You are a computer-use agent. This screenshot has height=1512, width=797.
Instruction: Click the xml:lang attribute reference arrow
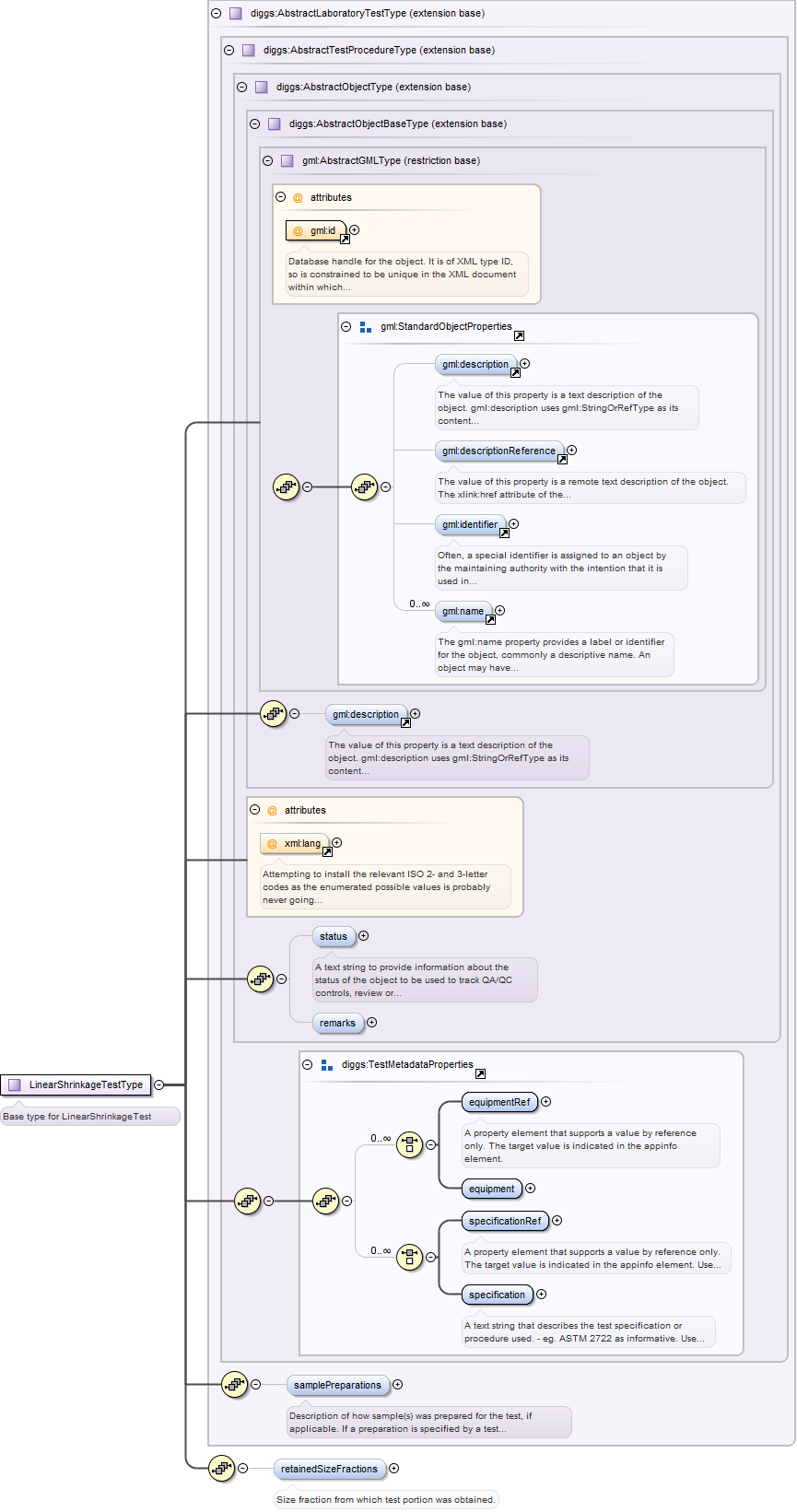point(327,852)
